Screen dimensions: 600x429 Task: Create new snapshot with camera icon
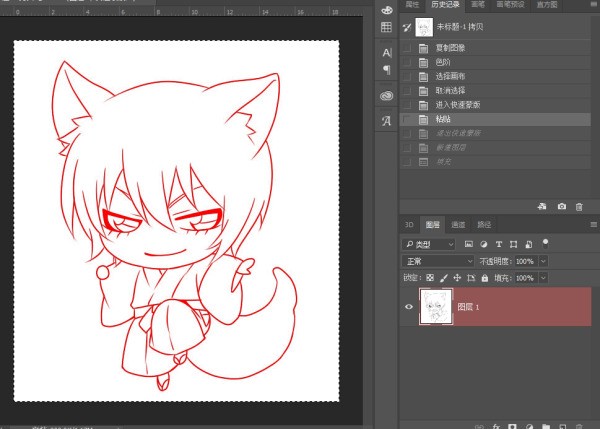[561, 206]
